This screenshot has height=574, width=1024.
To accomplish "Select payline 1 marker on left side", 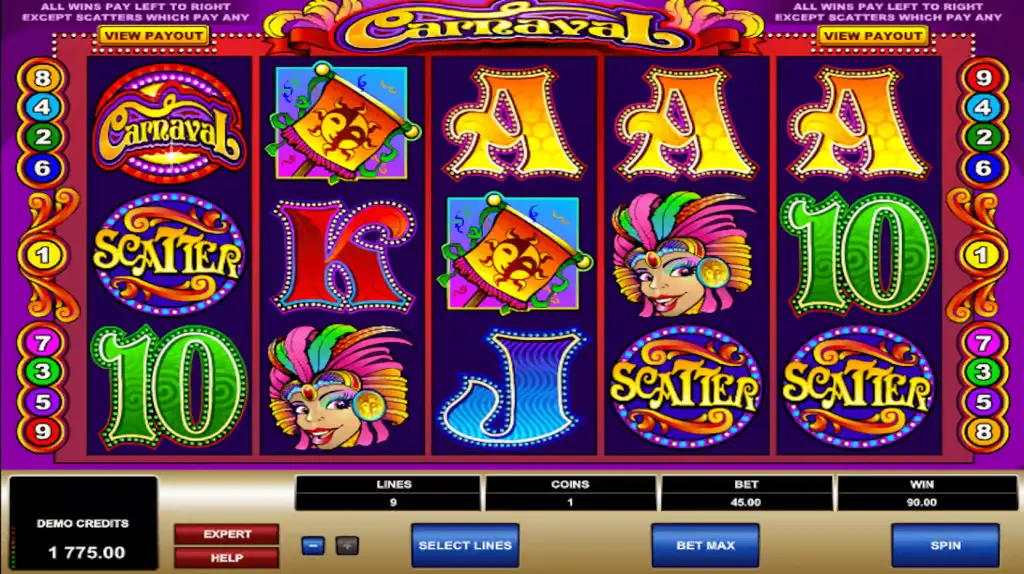I will pyautogui.click(x=43, y=255).
